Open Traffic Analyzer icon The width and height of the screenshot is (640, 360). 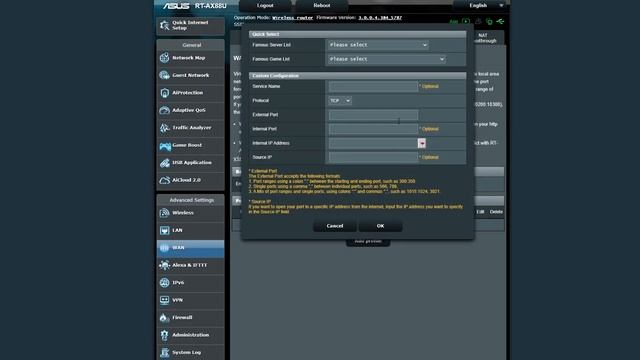click(x=164, y=128)
